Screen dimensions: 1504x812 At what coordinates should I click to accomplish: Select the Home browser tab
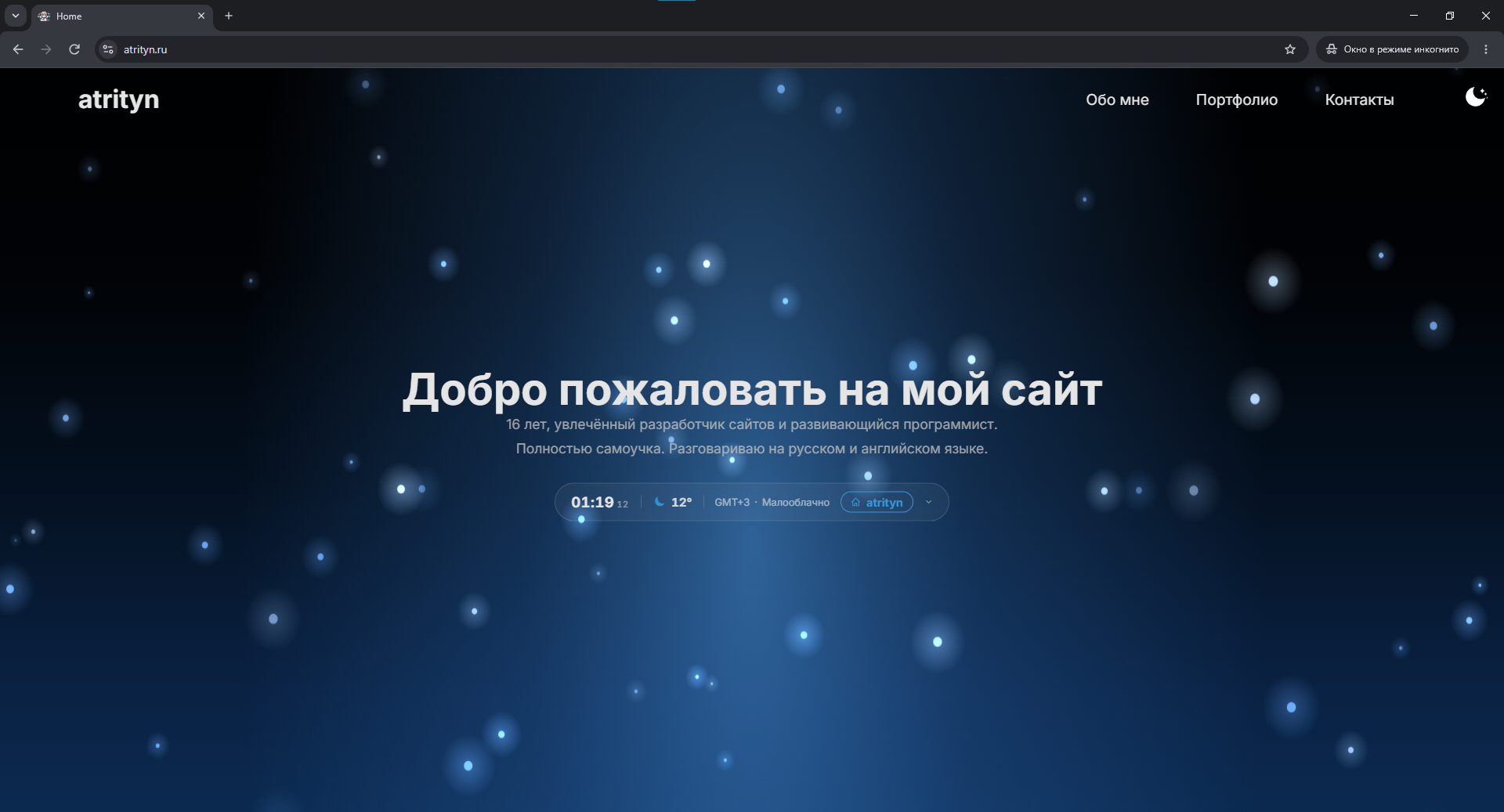[x=122, y=16]
